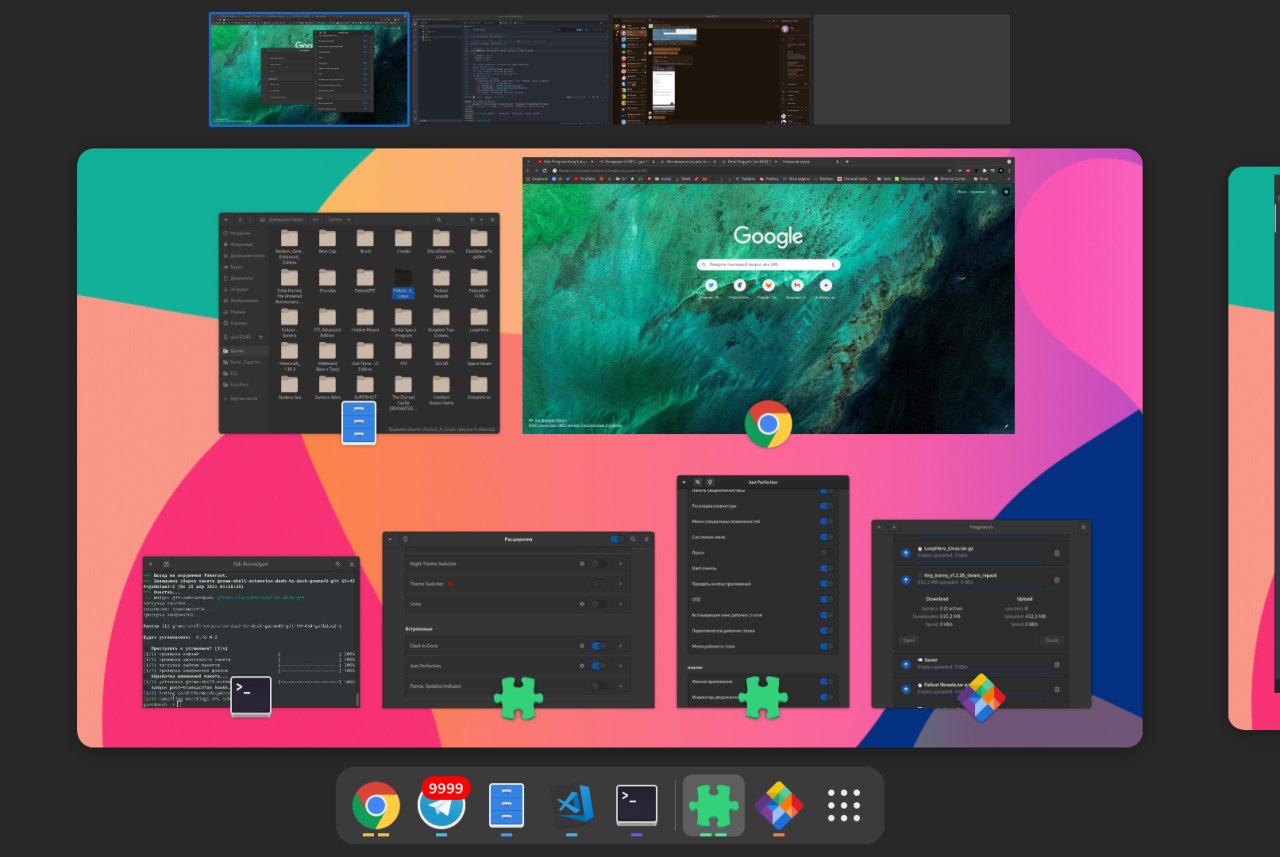Select the SUPERHOT folder in Files window
The image size is (1280, 857).
(x=365, y=388)
